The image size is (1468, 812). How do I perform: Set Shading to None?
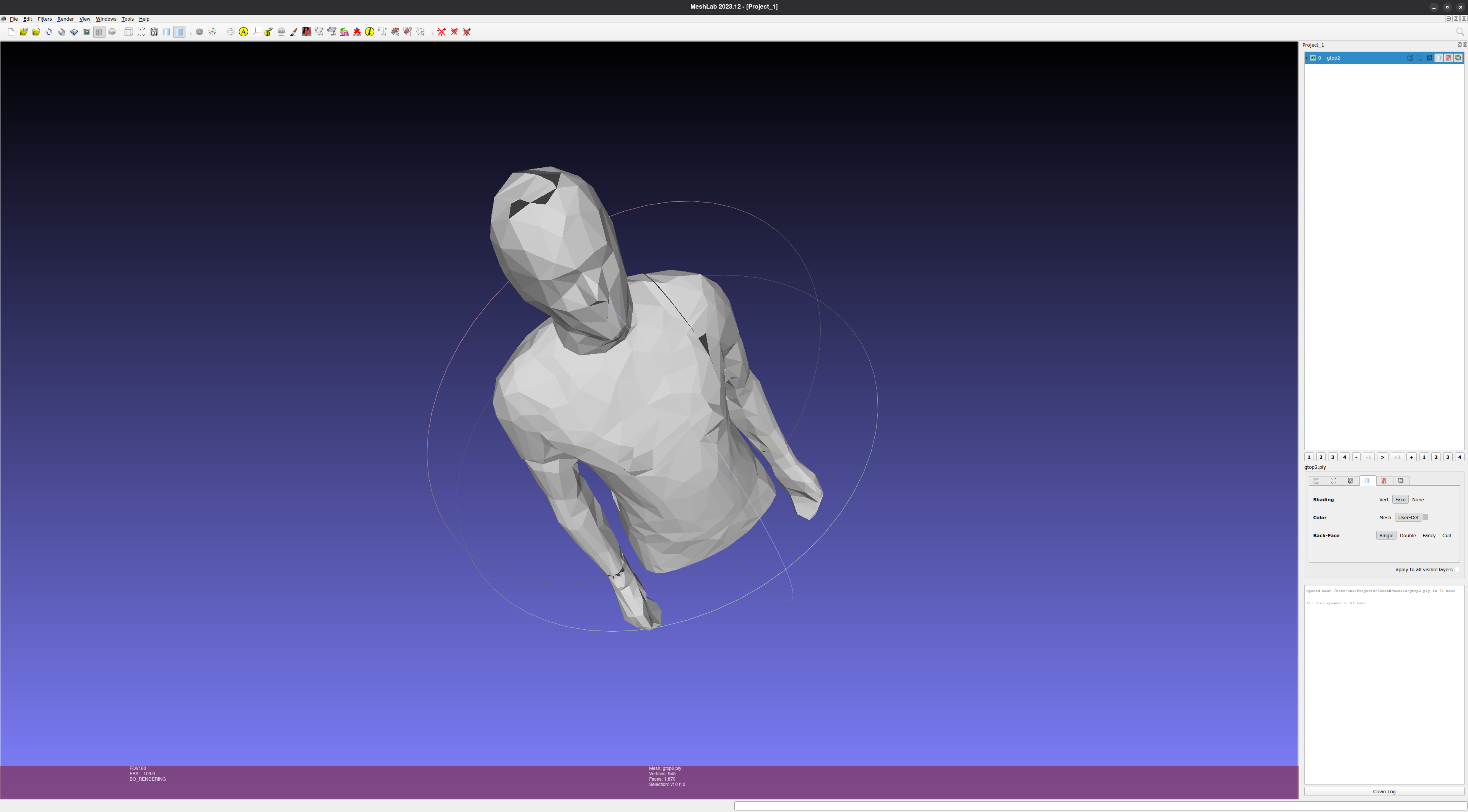click(1418, 499)
